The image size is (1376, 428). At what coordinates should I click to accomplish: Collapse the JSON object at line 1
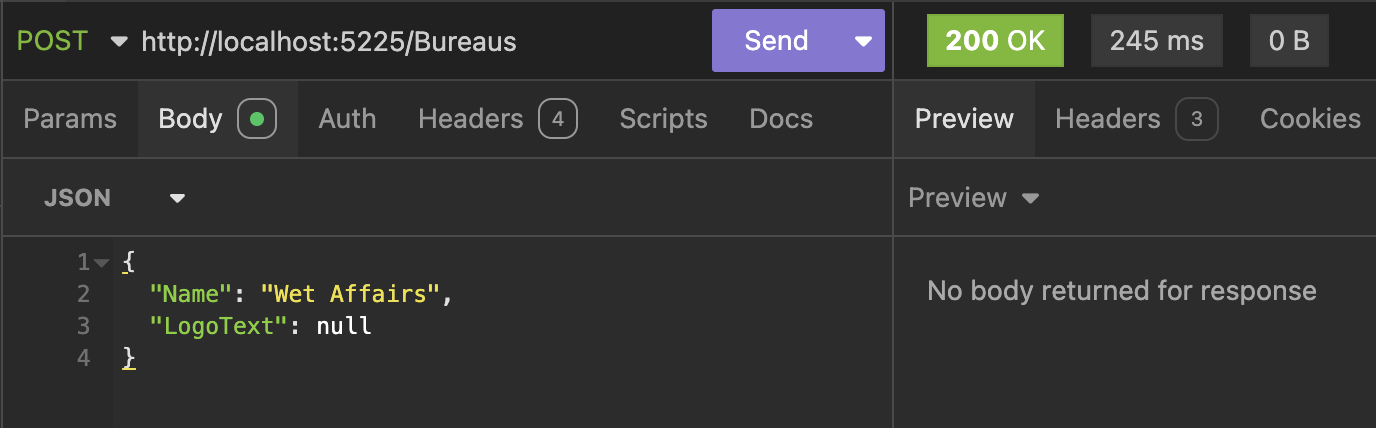[102, 263]
